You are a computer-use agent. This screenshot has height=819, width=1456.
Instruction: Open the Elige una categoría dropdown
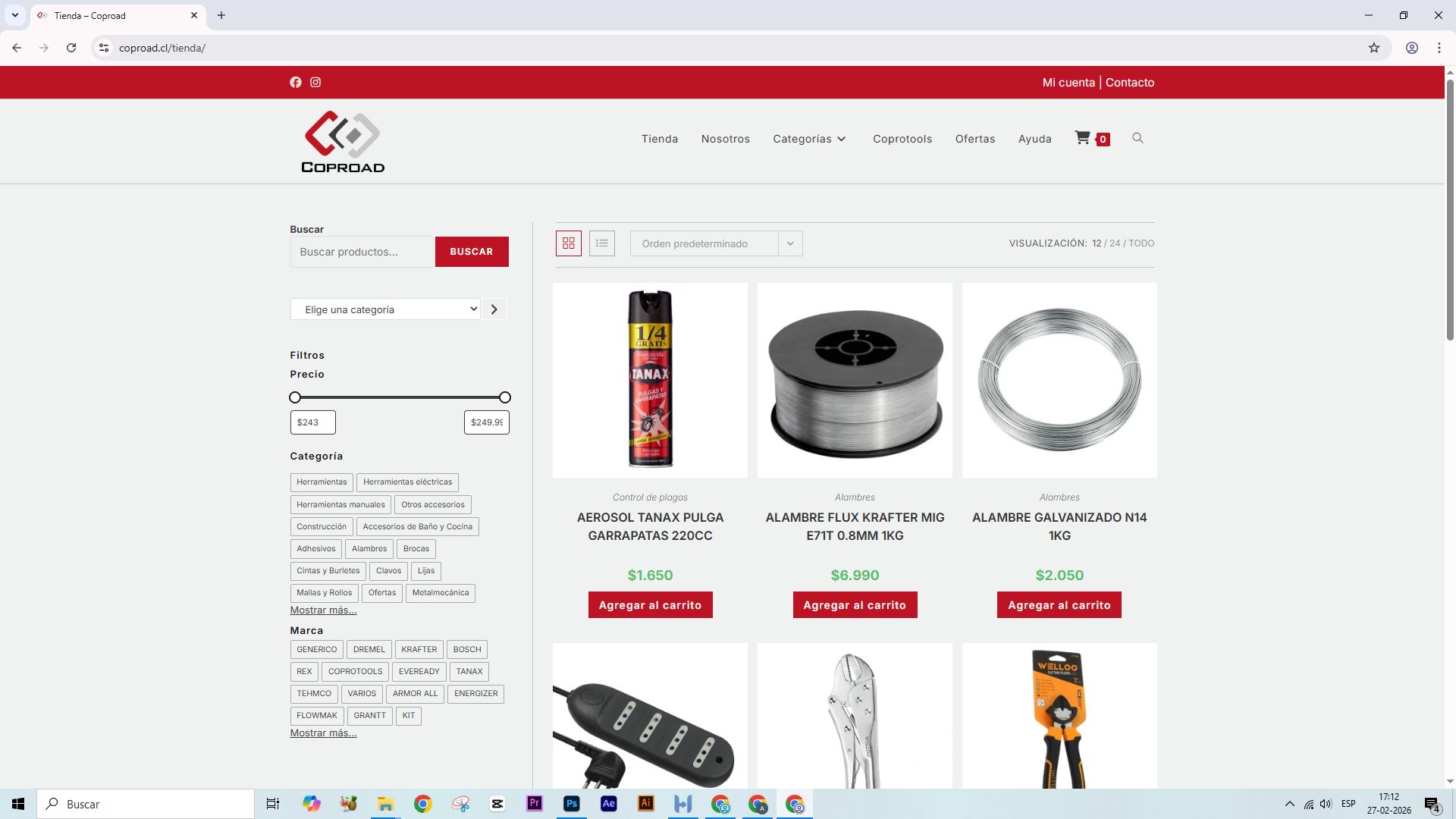[x=385, y=309]
